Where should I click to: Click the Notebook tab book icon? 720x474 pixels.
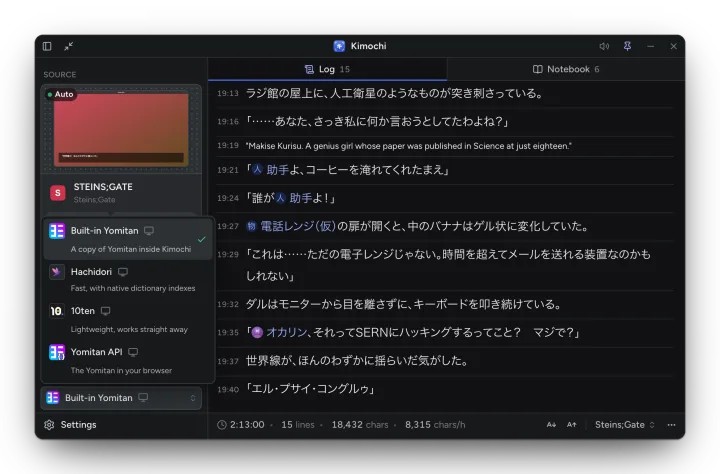(538, 69)
